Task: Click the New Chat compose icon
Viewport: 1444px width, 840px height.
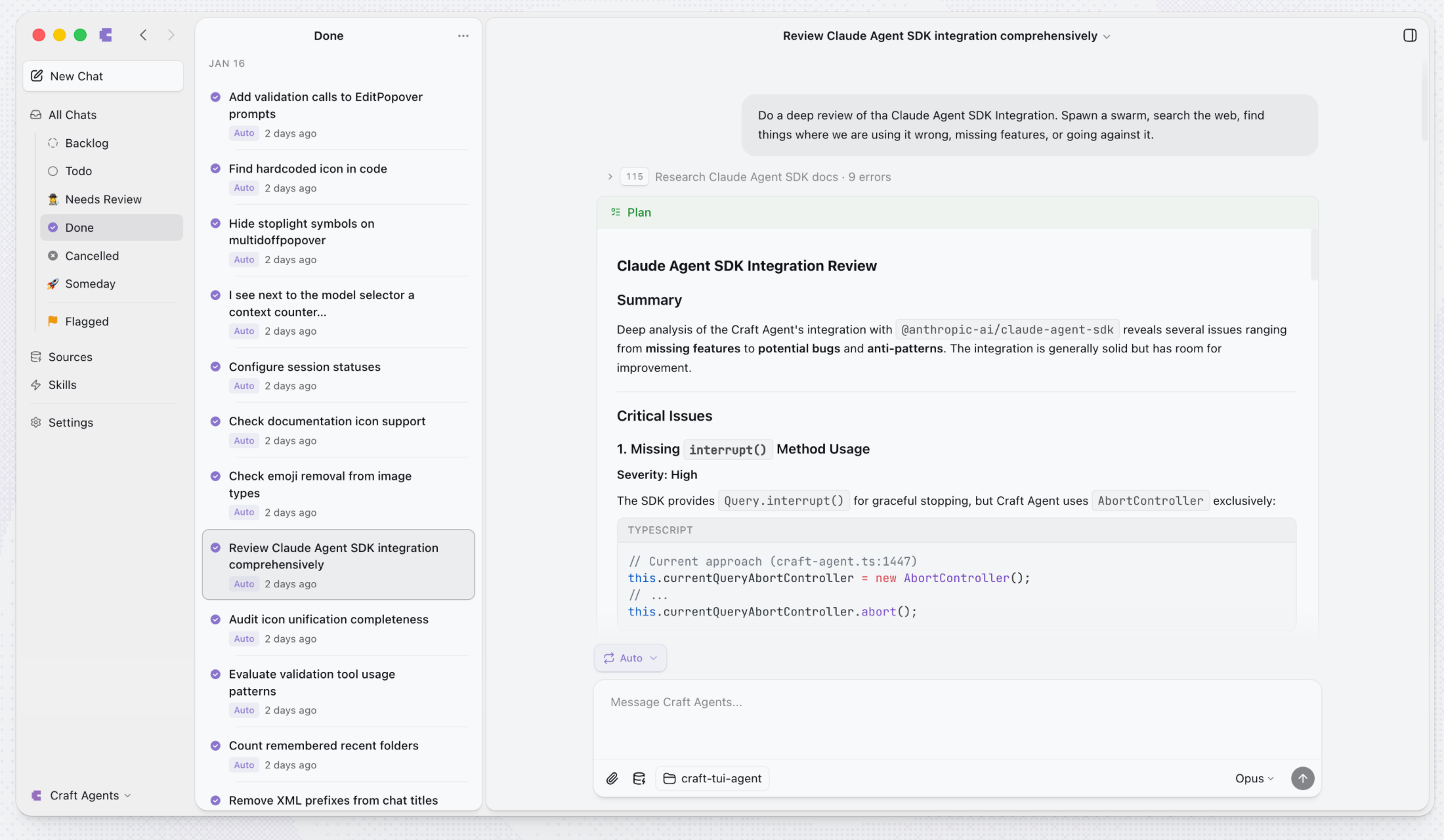Action: click(x=37, y=76)
